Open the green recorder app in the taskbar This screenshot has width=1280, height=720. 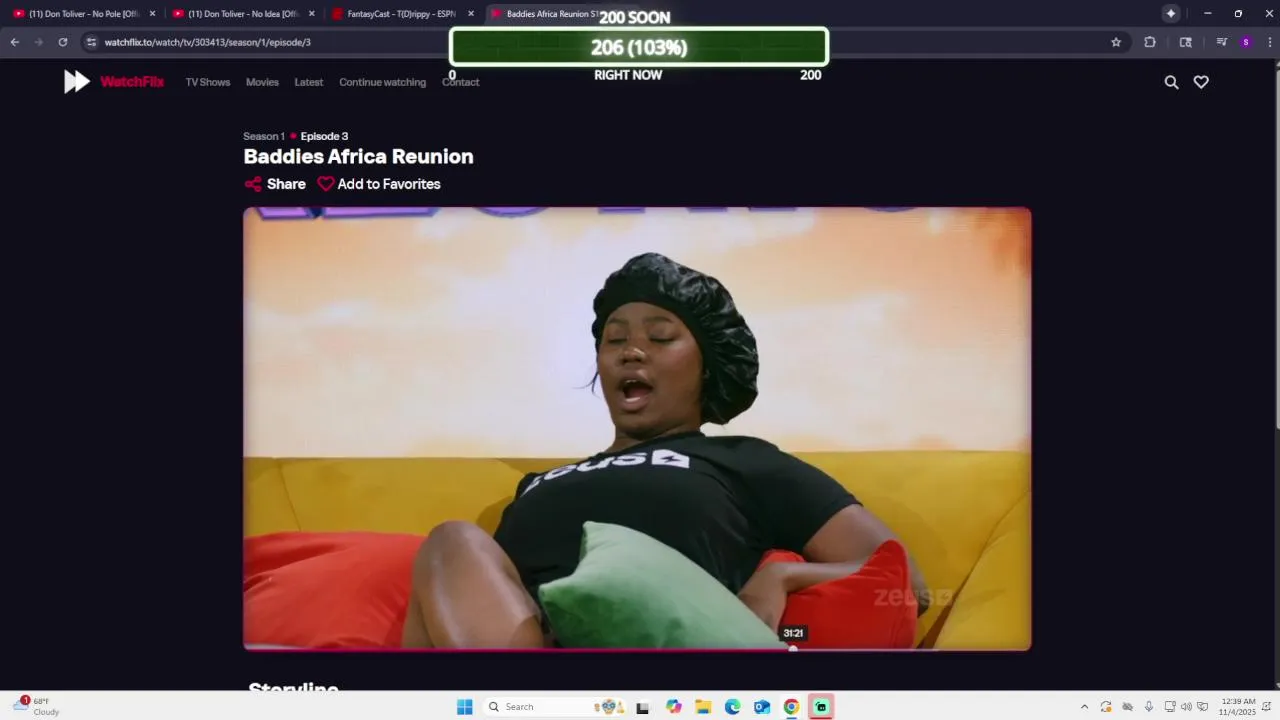point(821,707)
